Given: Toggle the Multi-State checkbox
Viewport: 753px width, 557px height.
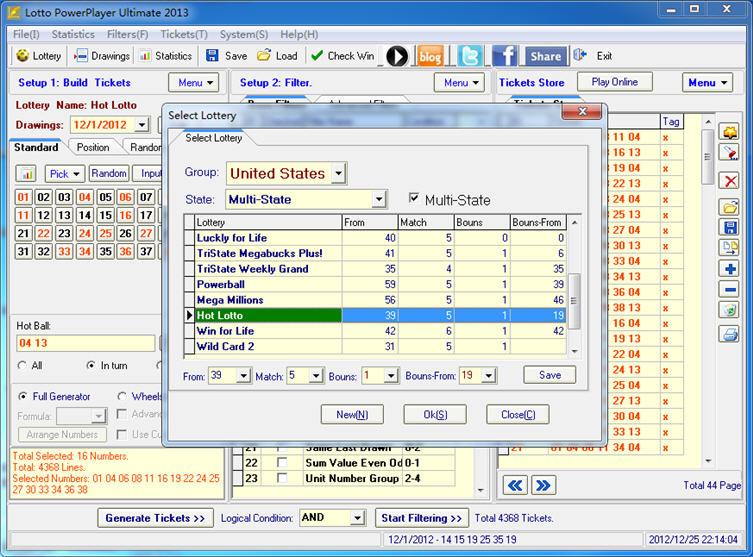Looking at the screenshot, I should pos(413,198).
